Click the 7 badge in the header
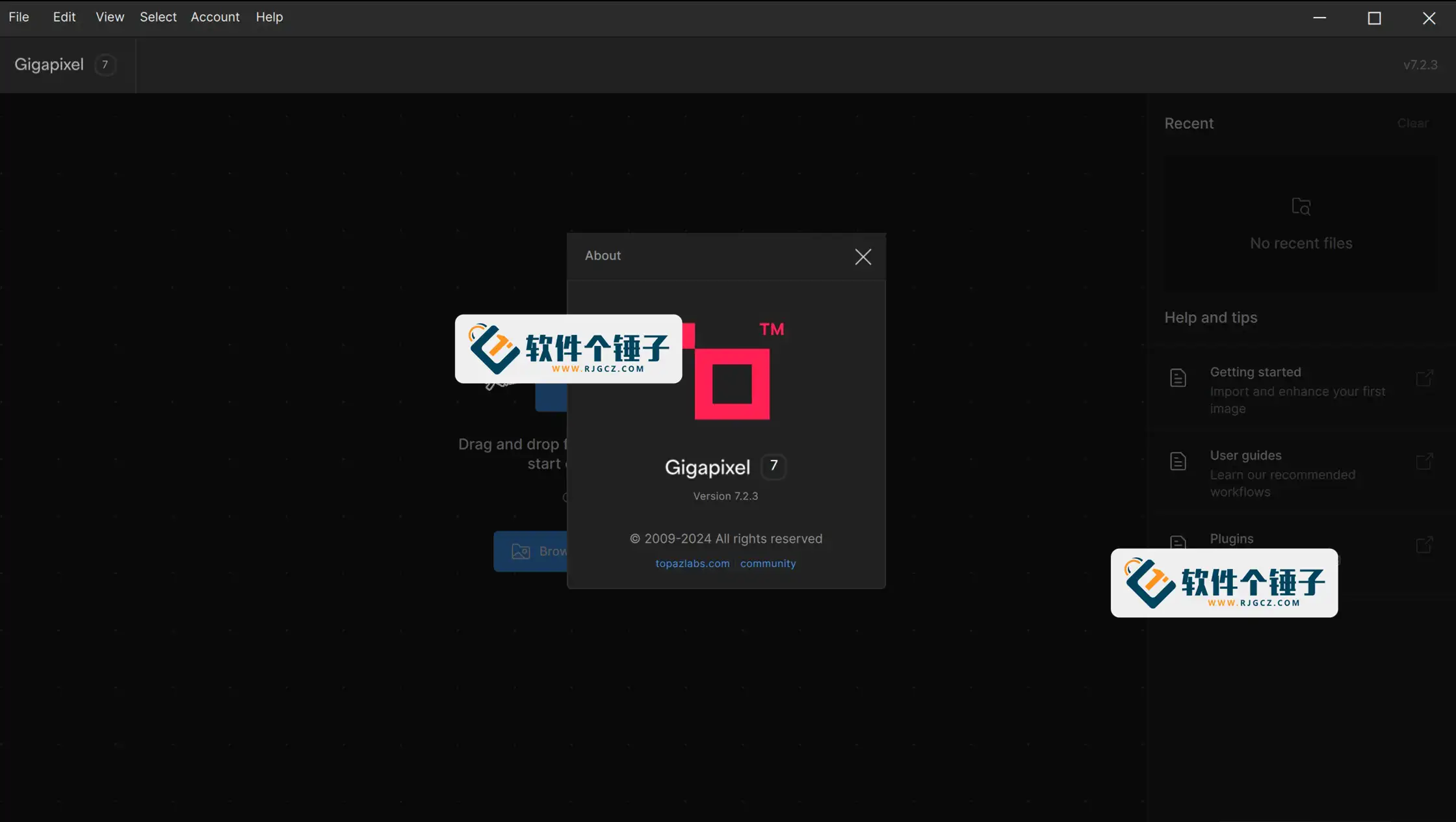1456x822 pixels. pos(105,64)
